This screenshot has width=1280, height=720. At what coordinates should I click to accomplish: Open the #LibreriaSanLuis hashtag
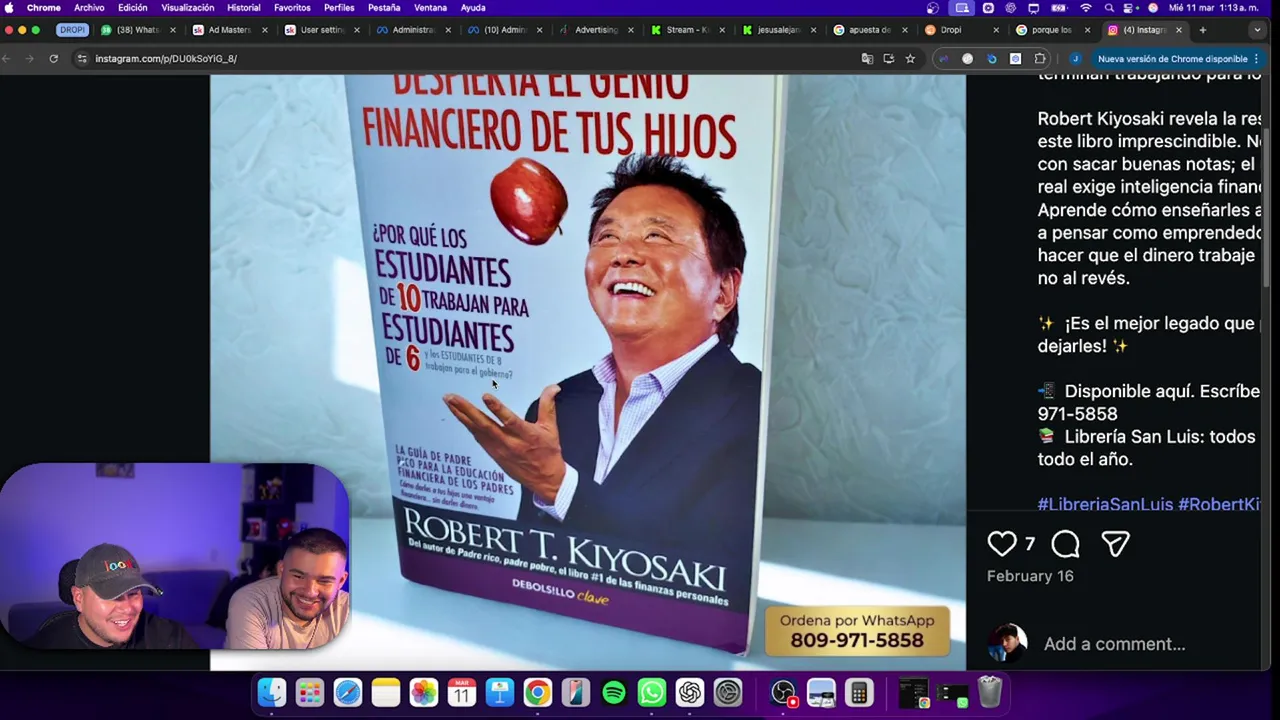tap(1105, 504)
